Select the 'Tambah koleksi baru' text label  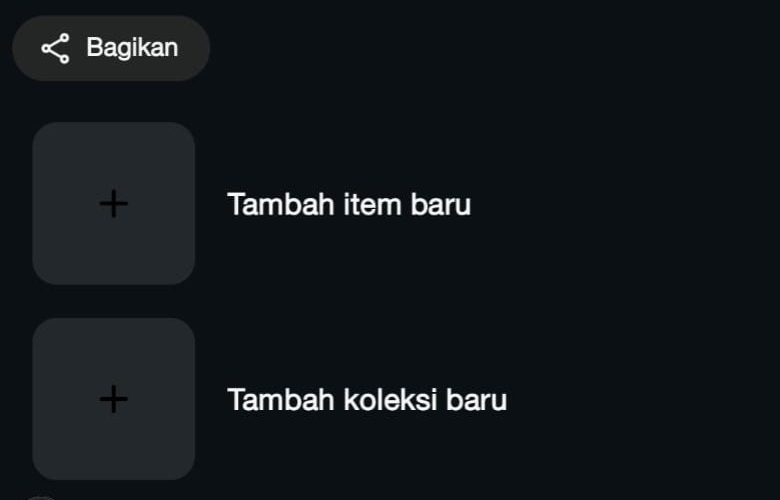pos(367,400)
